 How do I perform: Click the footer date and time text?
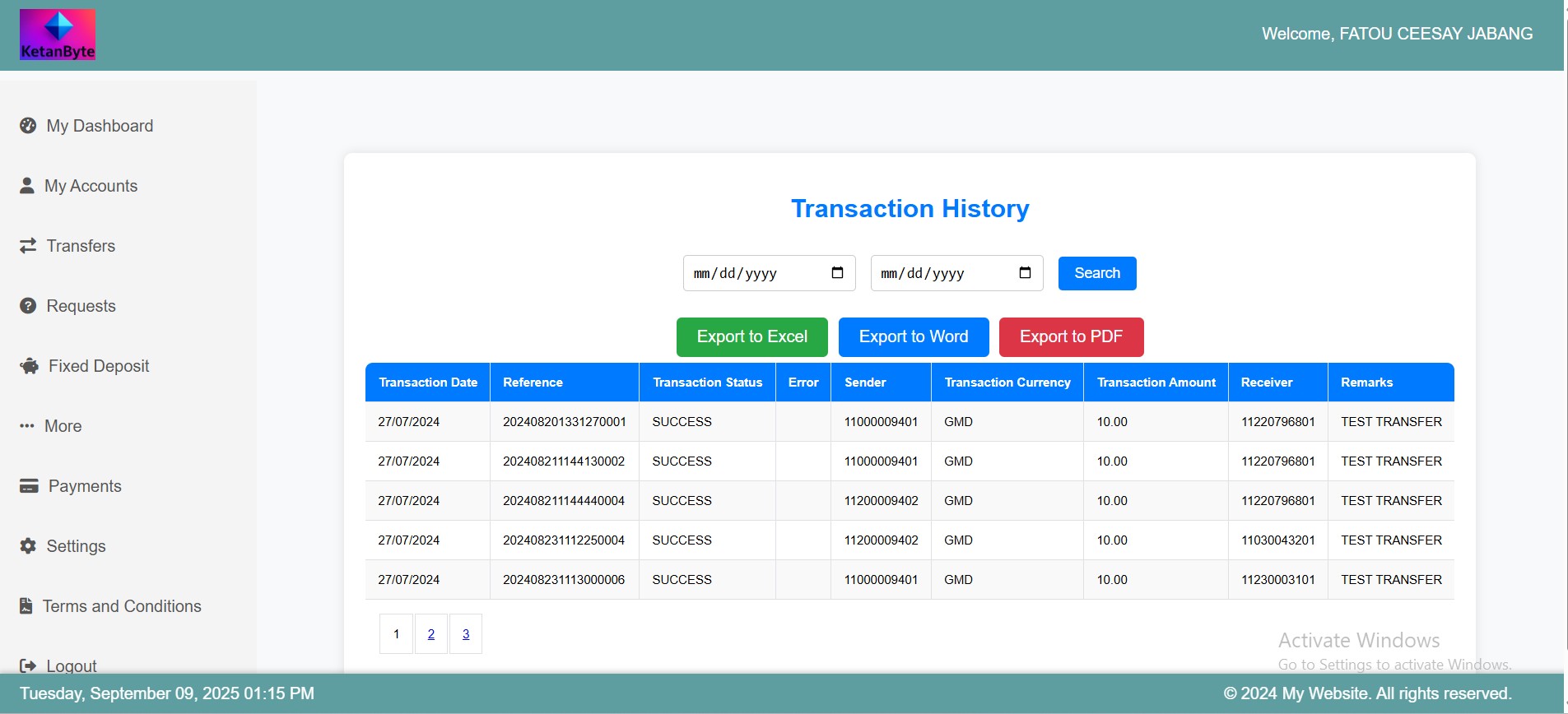(x=167, y=693)
